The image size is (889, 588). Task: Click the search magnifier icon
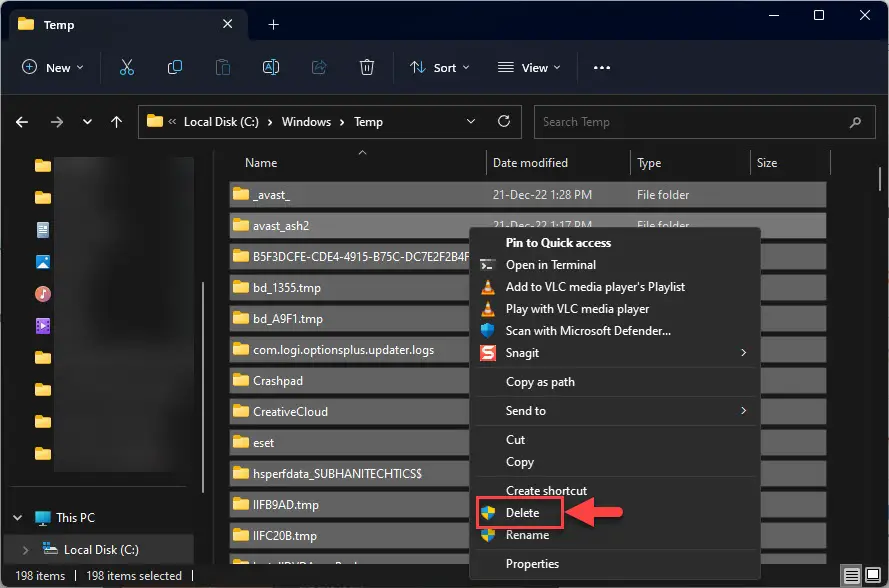click(855, 122)
